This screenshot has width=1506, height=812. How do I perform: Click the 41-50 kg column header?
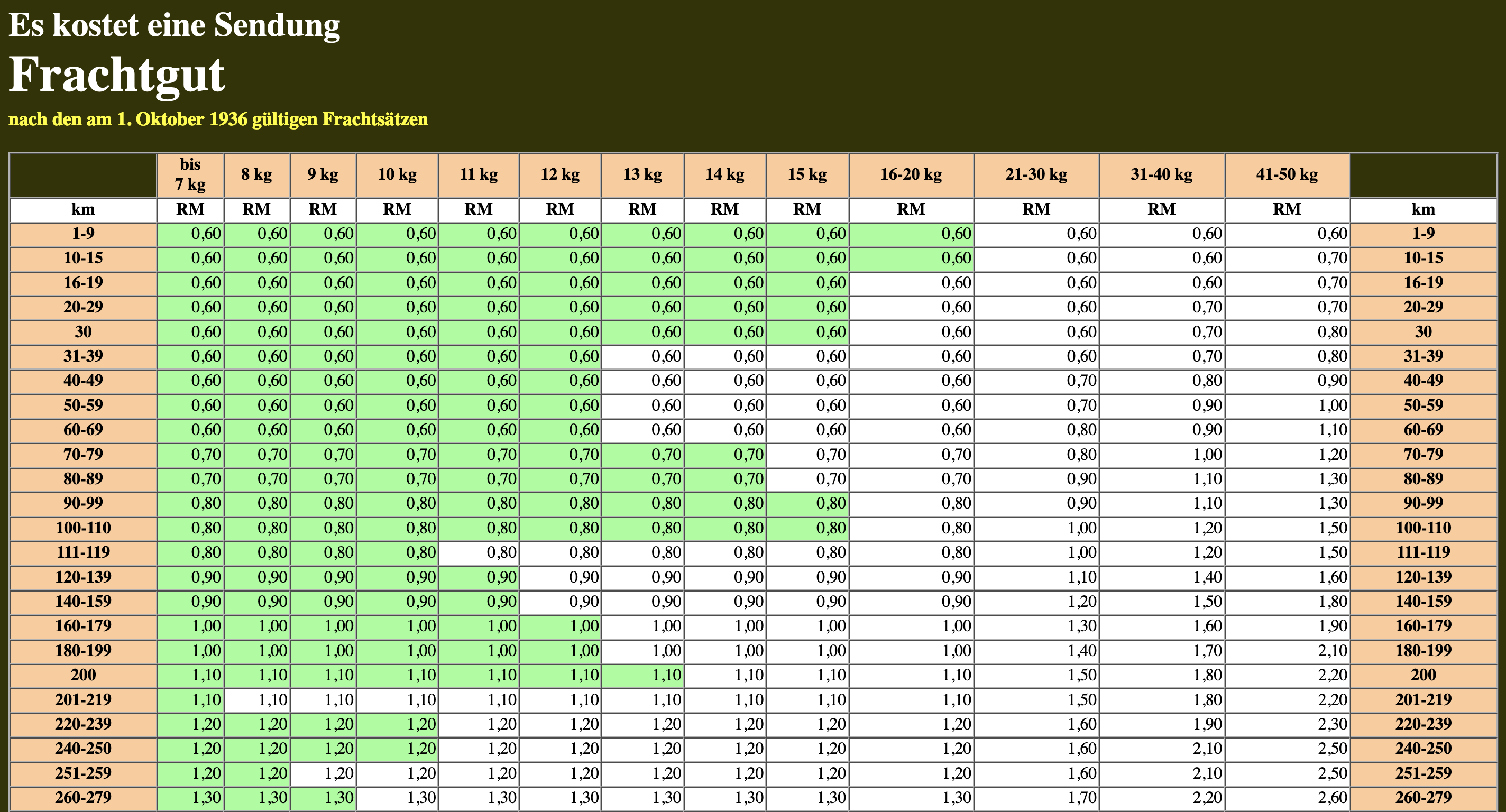pyautogui.click(x=1287, y=174)
